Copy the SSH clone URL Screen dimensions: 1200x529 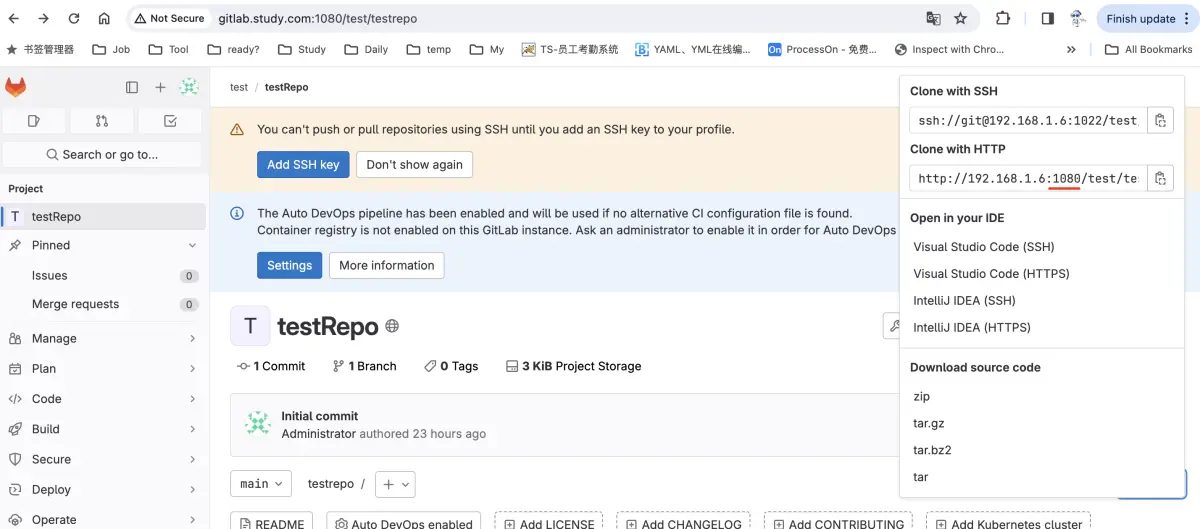(1160, 120)
